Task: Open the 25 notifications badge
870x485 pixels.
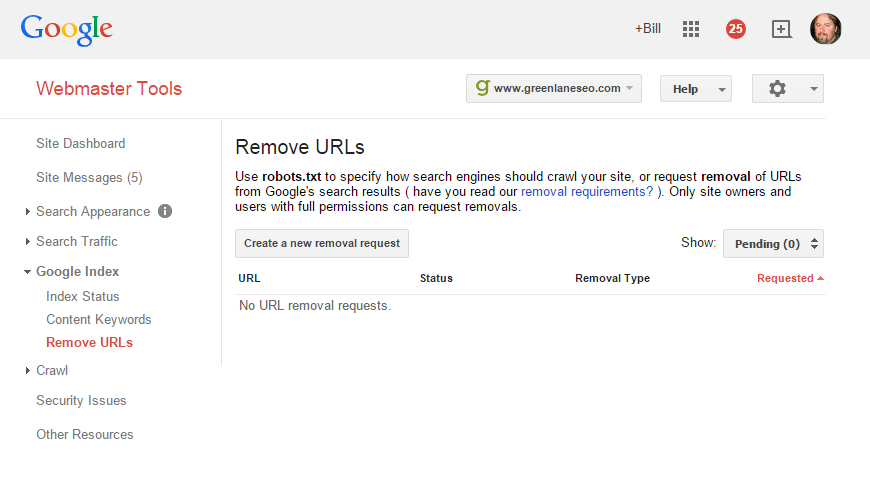Action: point(736,29)
